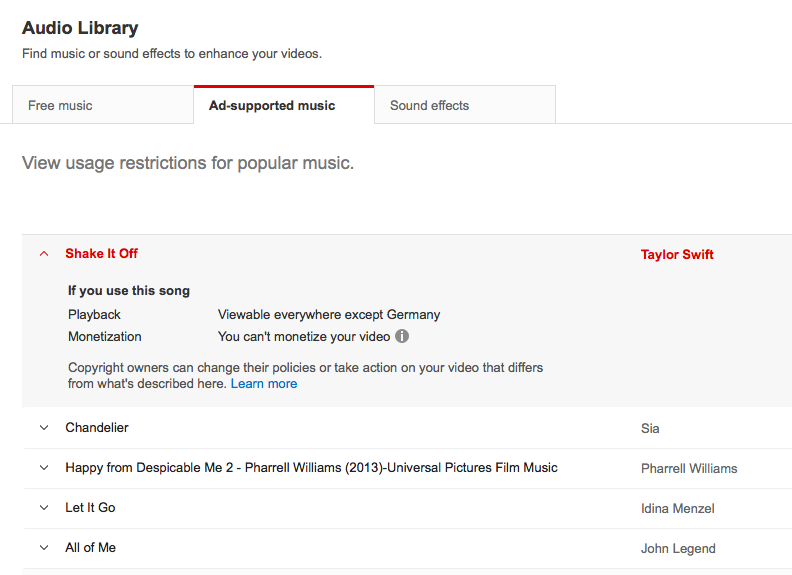Click the info icon beside monetization status
The height and width of the screenshot is (575, 792).
click(402, 337)
